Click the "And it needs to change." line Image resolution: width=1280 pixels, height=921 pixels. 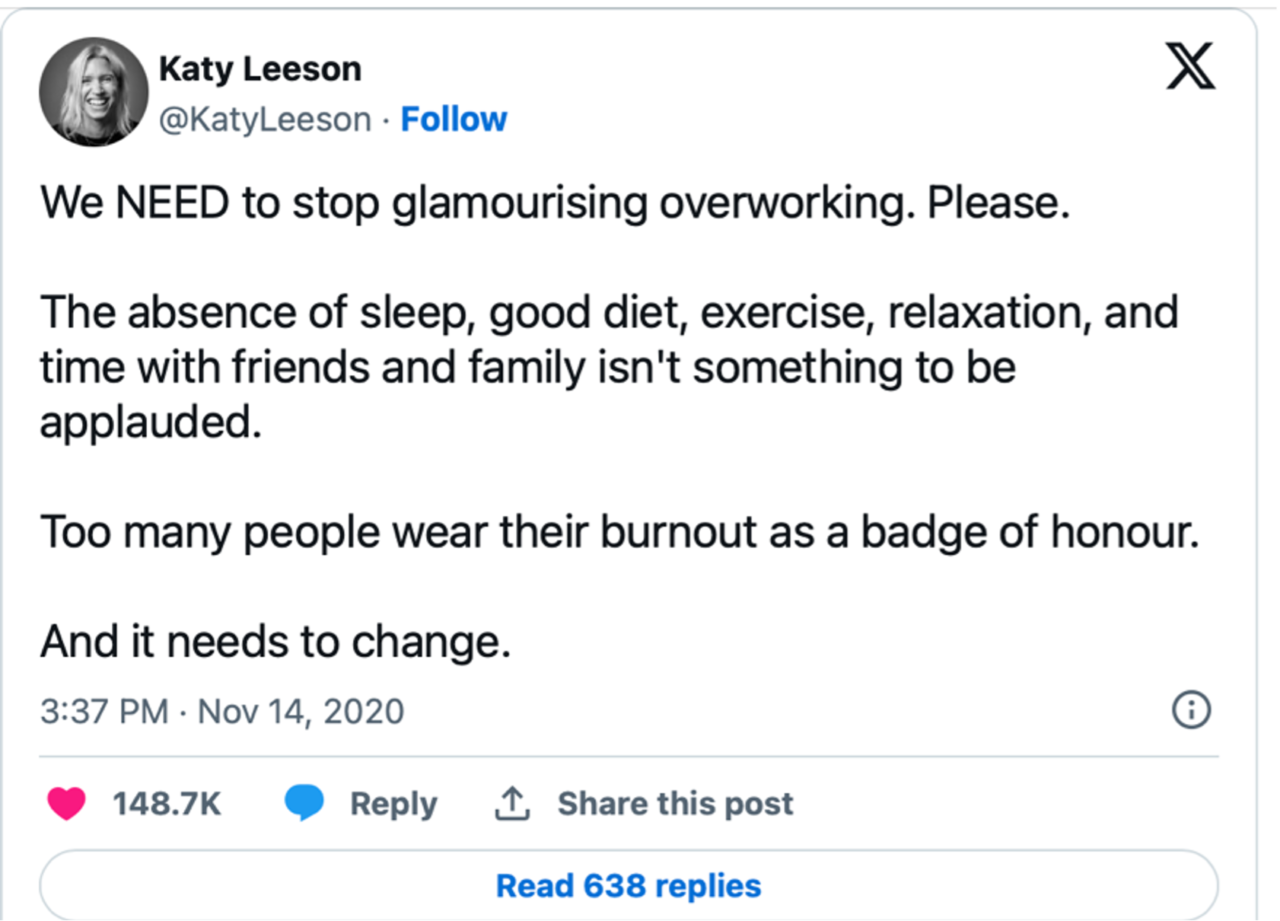point(275,641)
